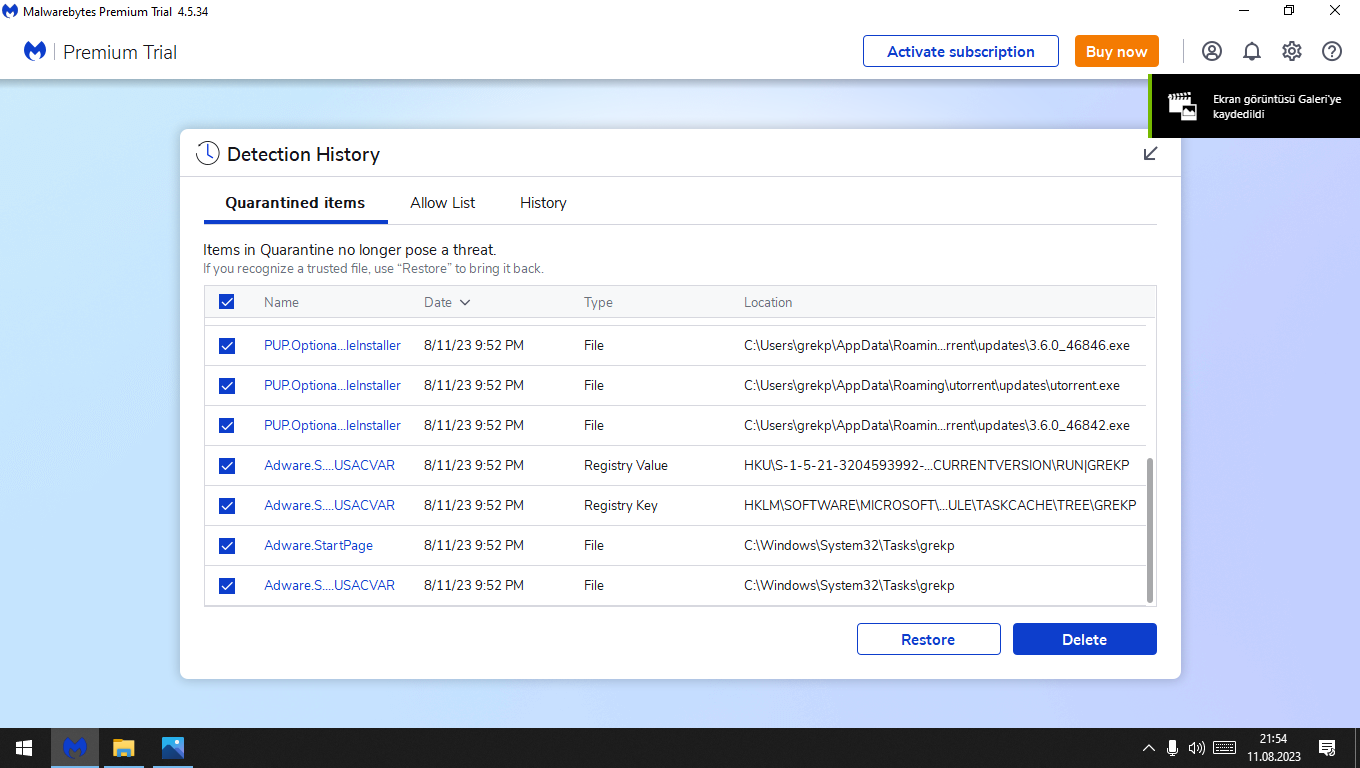
Task: Open the last Adware.S...USACVAR File detection link
Action: [329, 586]
